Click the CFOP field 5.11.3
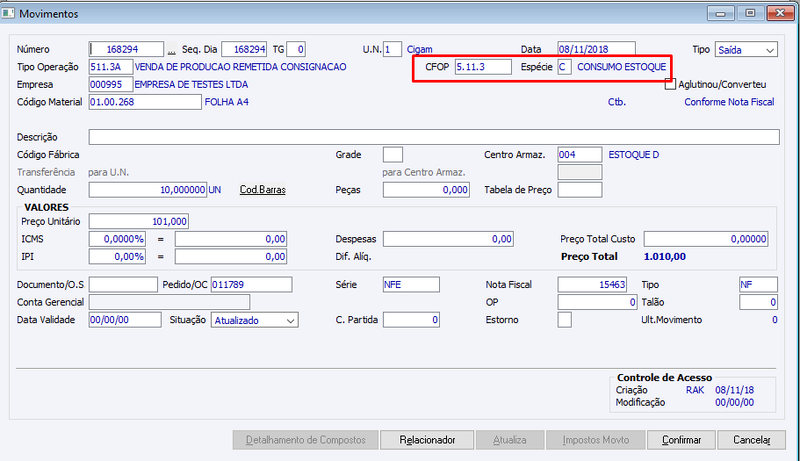 point(483,67)
